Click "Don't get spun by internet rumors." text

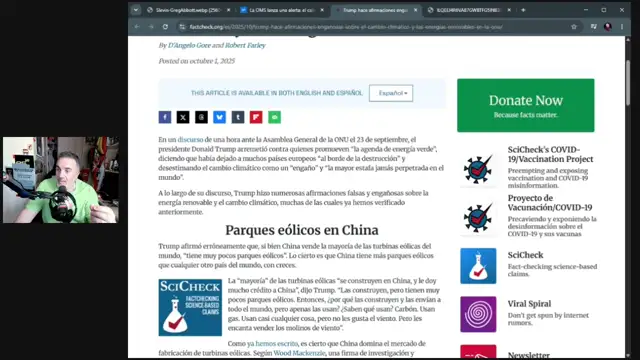click(548, 319)
